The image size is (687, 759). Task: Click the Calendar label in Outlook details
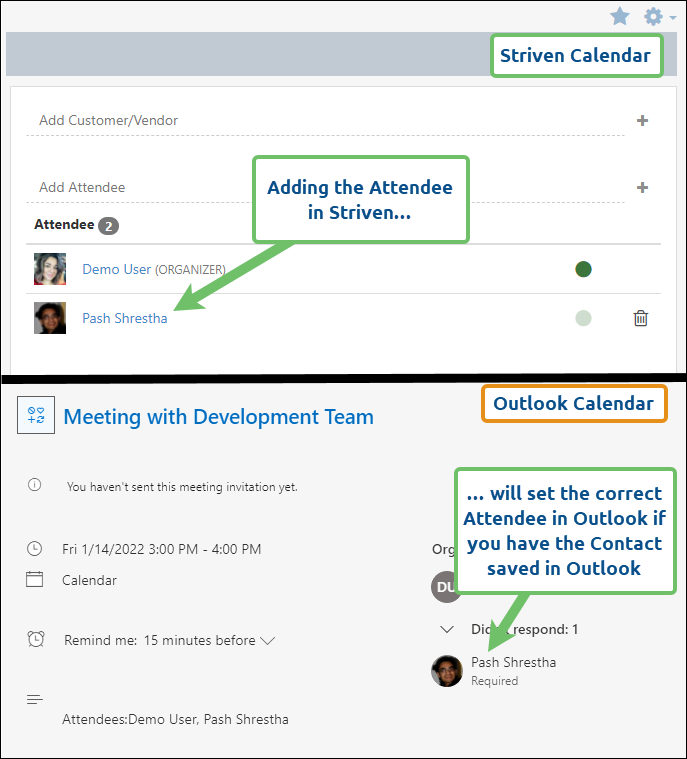90,580
